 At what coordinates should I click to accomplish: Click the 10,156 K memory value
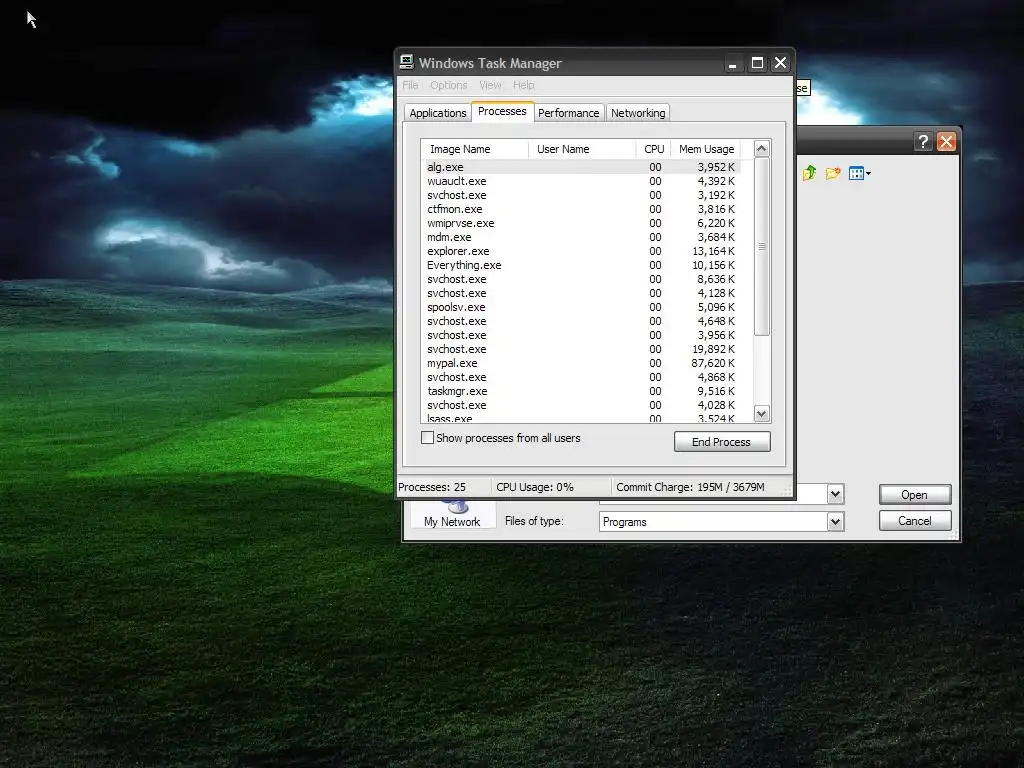point(713,265)
